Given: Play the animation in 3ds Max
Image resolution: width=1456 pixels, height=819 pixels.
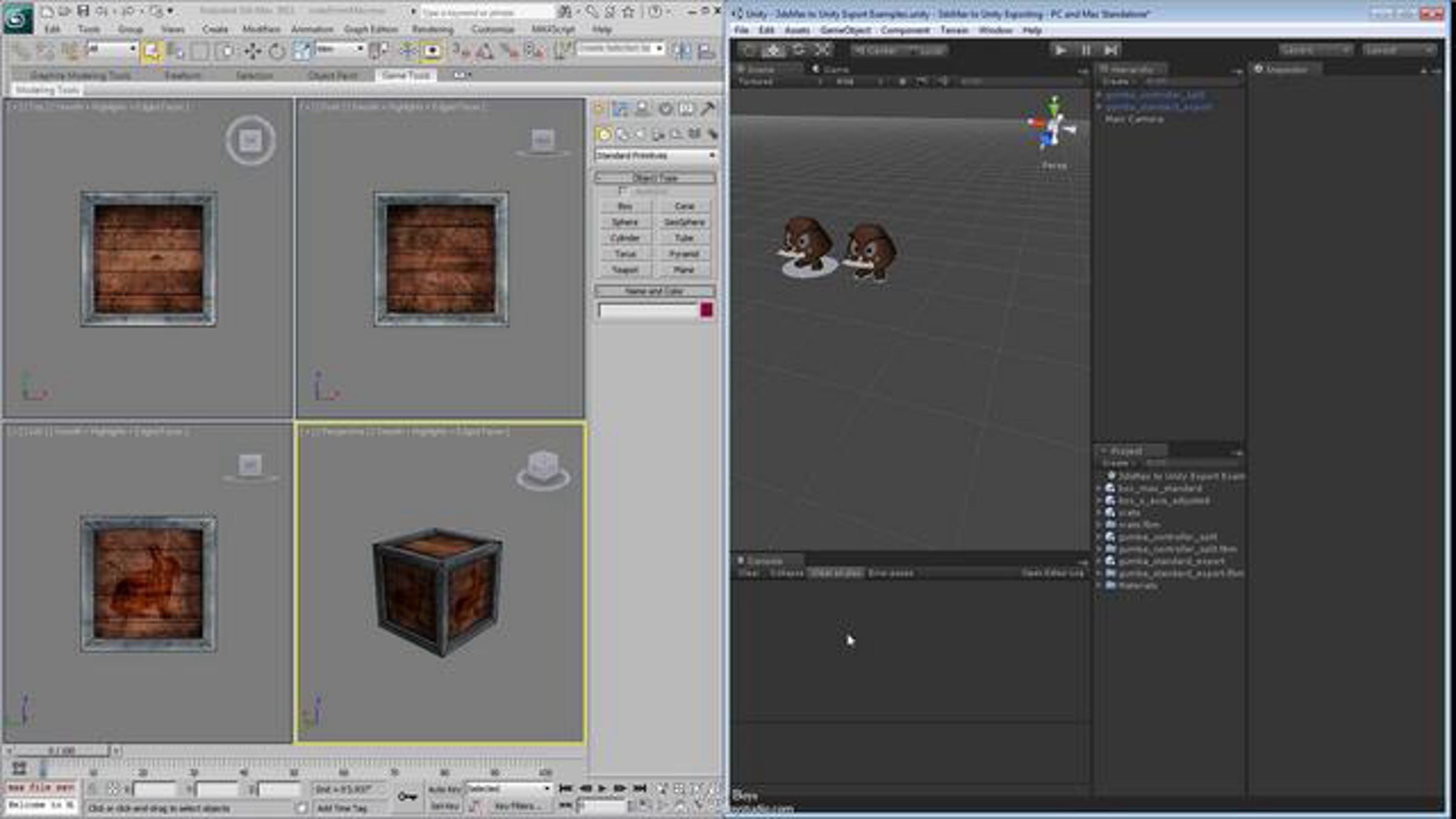Looking at the screenshot, I should click(602, 789).
